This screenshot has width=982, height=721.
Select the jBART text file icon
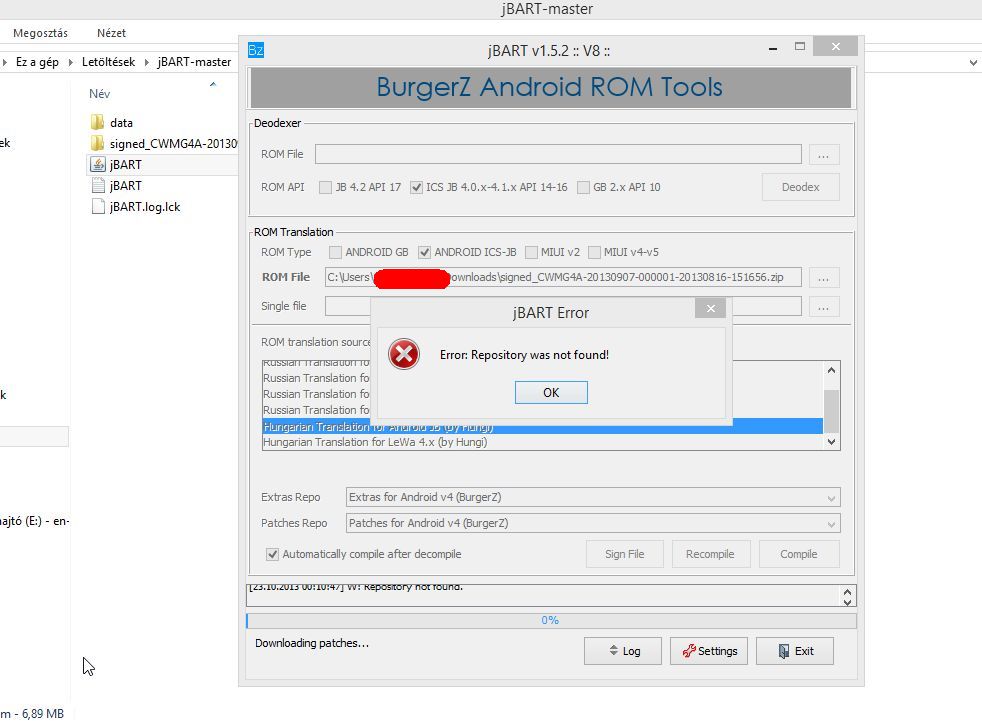click(98, 185)
